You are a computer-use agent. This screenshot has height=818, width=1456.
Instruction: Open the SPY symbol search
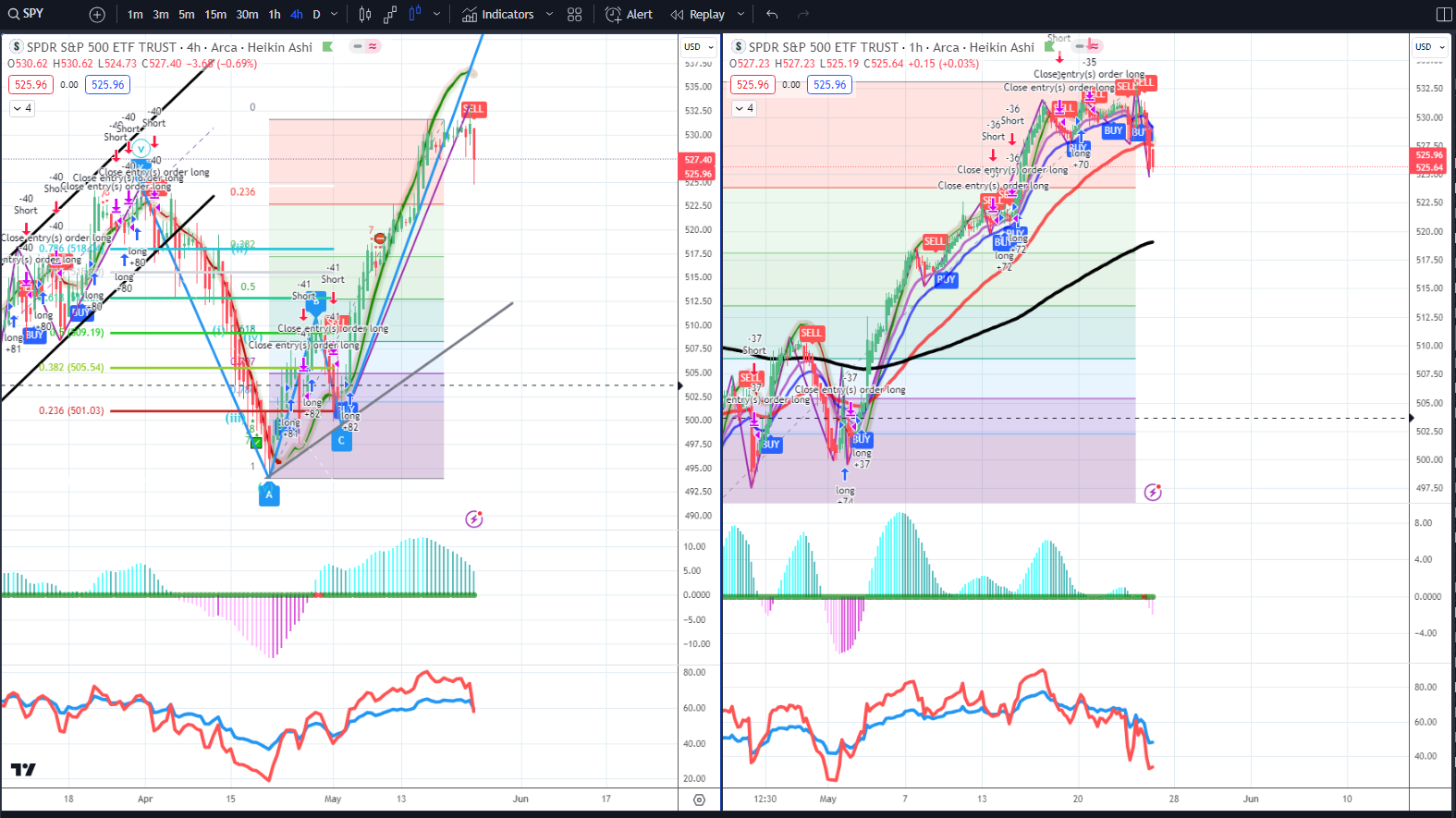[x=26, y=14]
